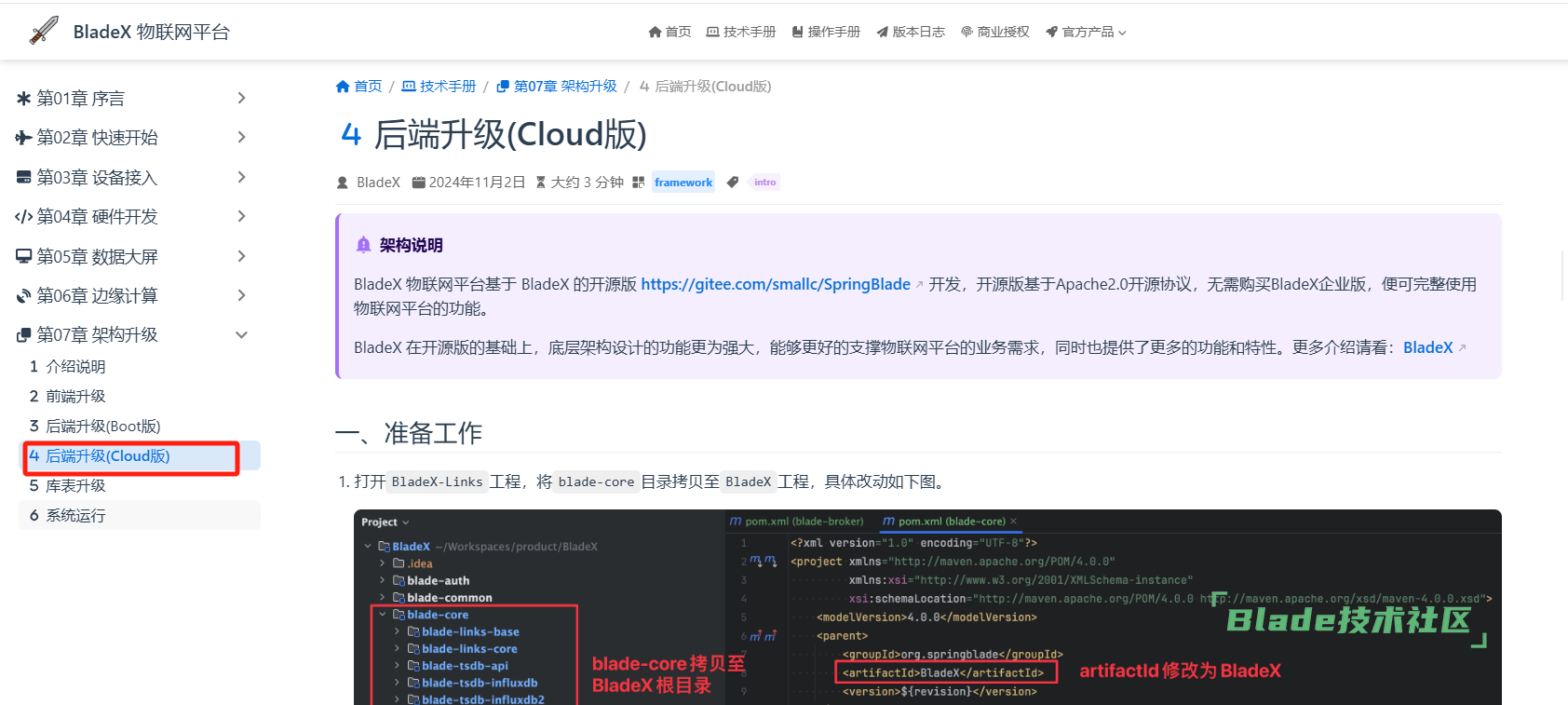Screen dimensions: 1568x705
Task: Click the inline code BladeX-Links
Action: pos(438,481)
